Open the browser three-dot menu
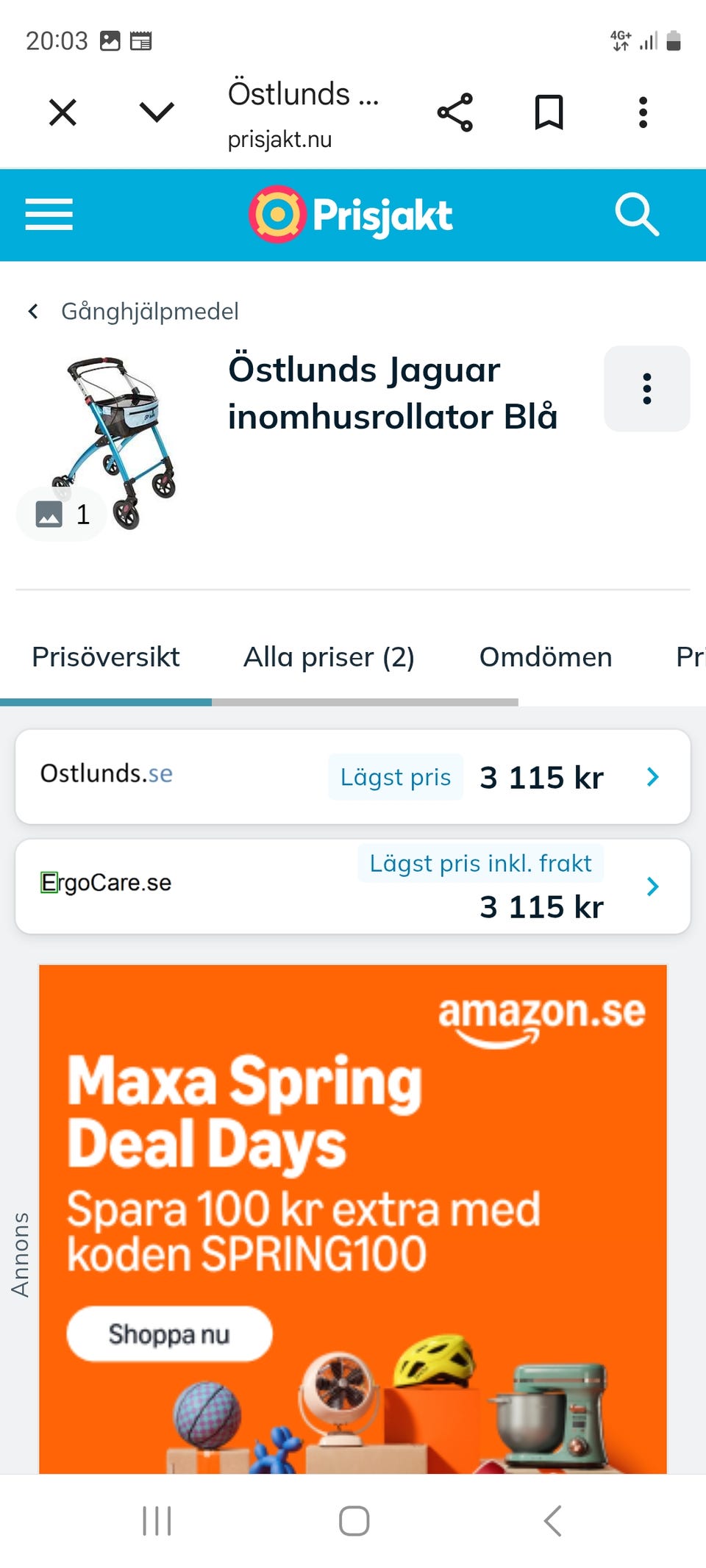This screenshot has width=706, height=1568. click(x=643, y=112)
